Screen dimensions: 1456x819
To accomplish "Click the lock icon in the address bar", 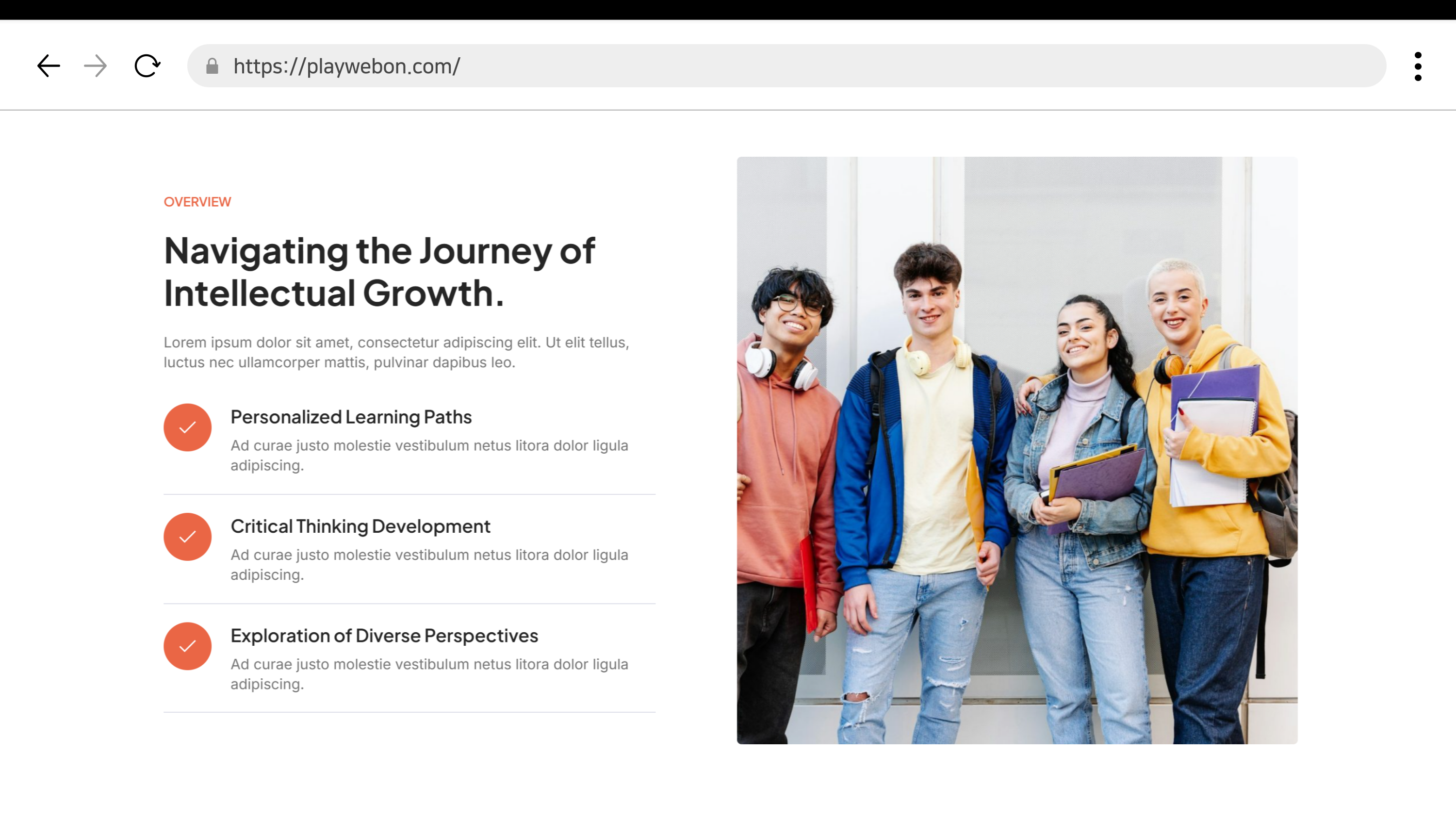I will [x=212, y=66].
